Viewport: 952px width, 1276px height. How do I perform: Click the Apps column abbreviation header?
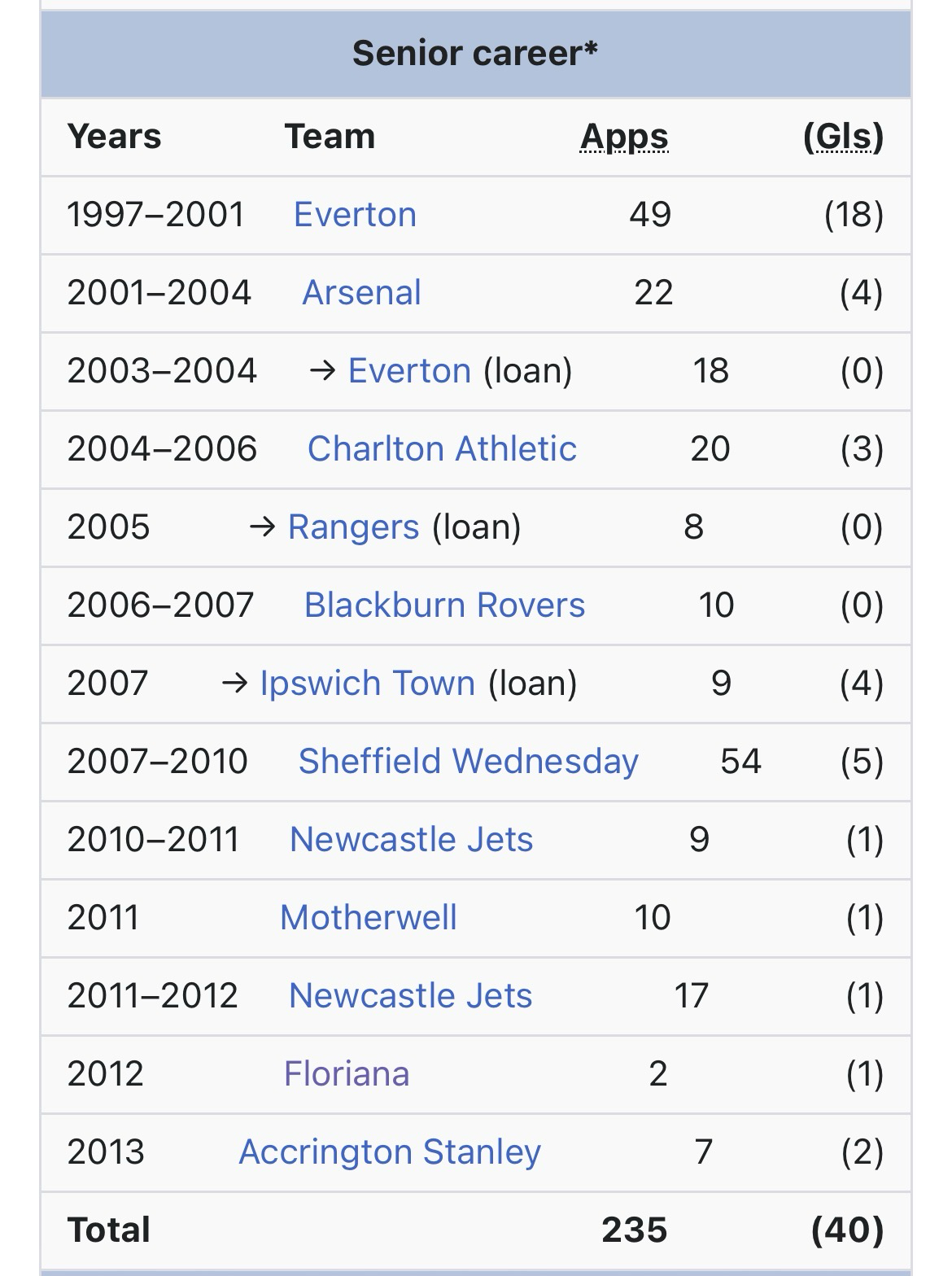point(624,137)
